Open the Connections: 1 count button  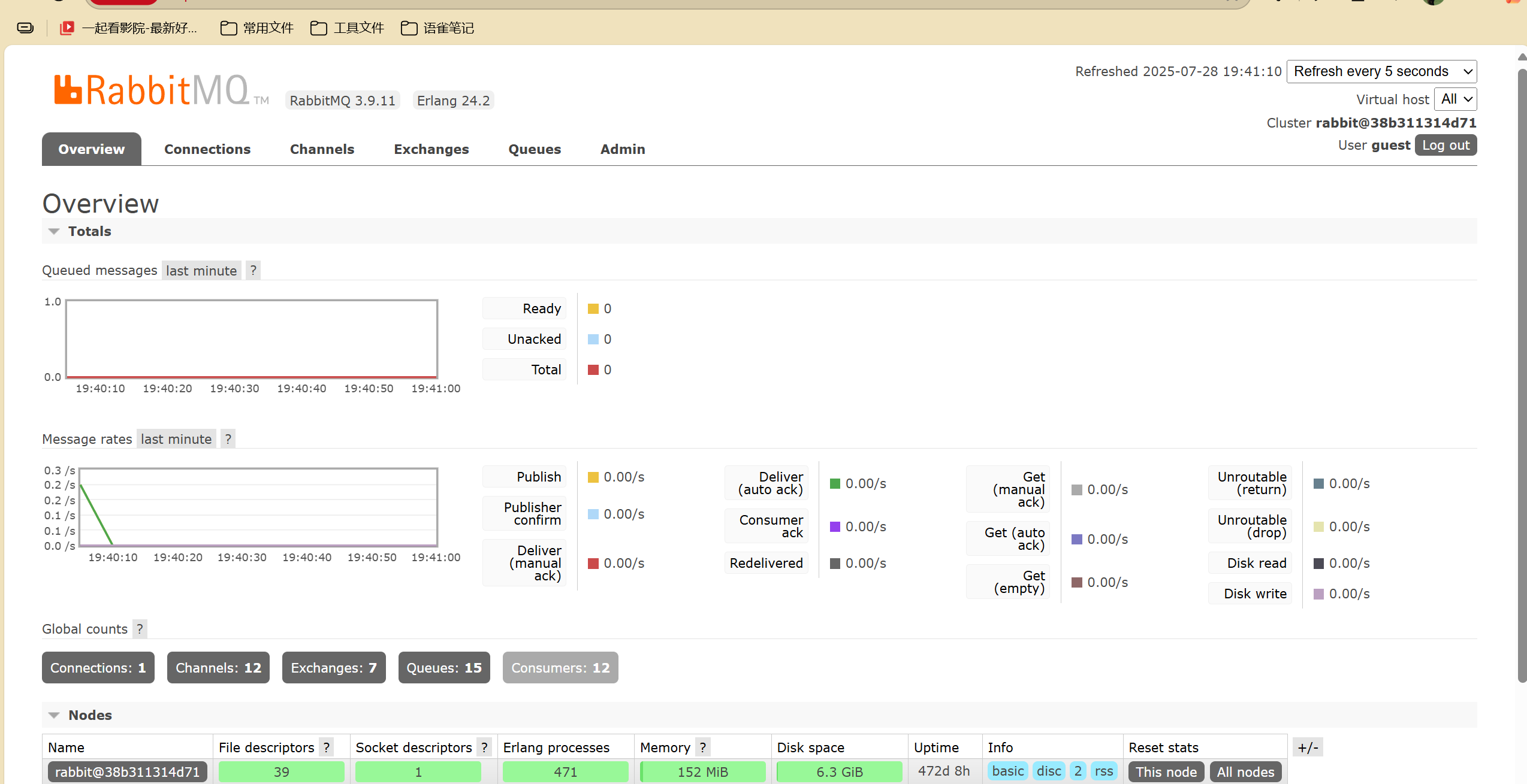pyautogui.click(x=98, y=667)
